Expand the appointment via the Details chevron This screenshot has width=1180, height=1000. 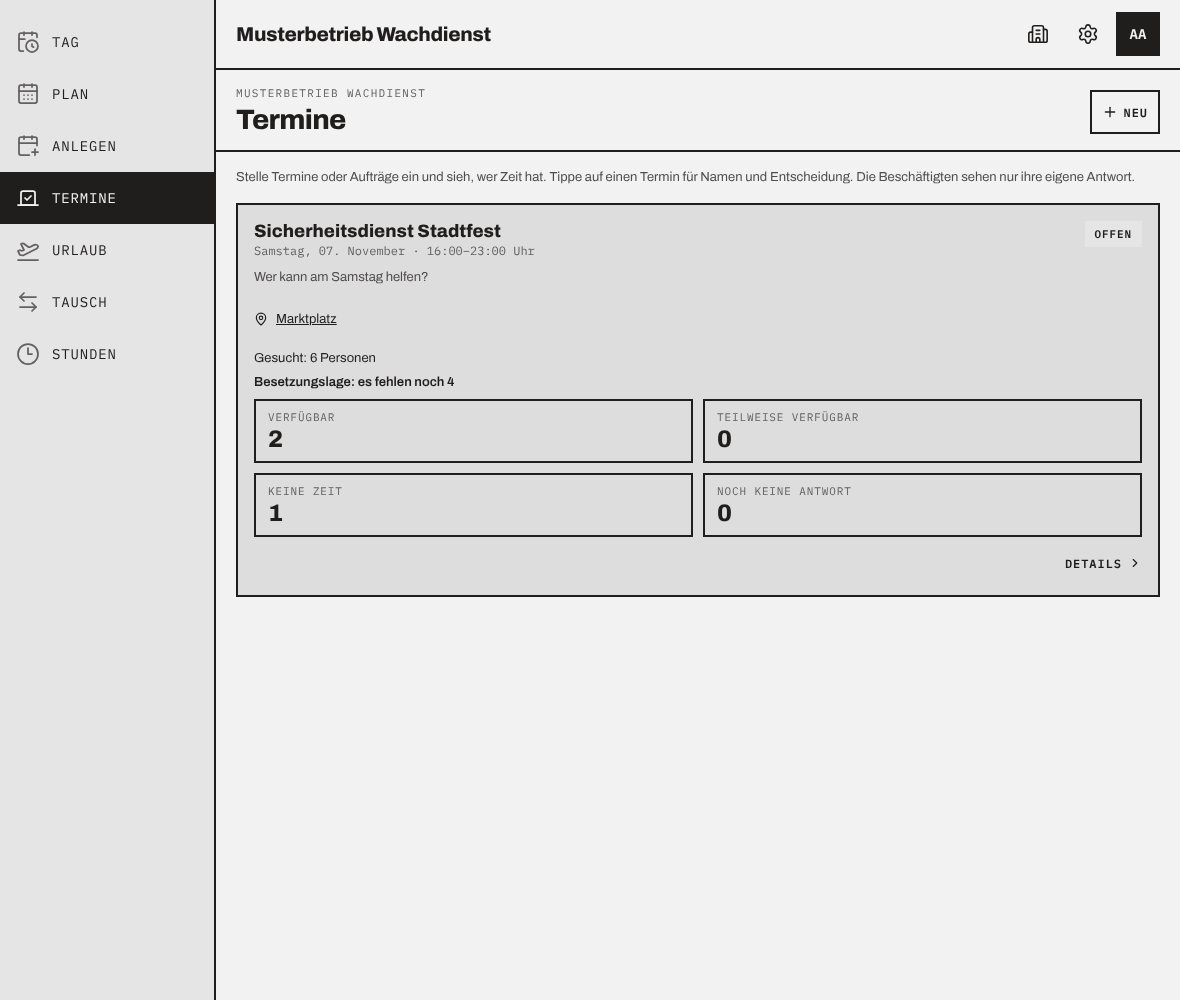point(1135,564)
